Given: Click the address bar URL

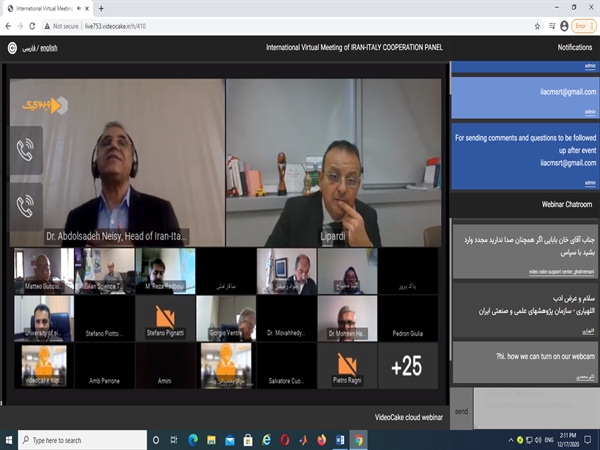Looking at the screenshot, I should 115,26.
